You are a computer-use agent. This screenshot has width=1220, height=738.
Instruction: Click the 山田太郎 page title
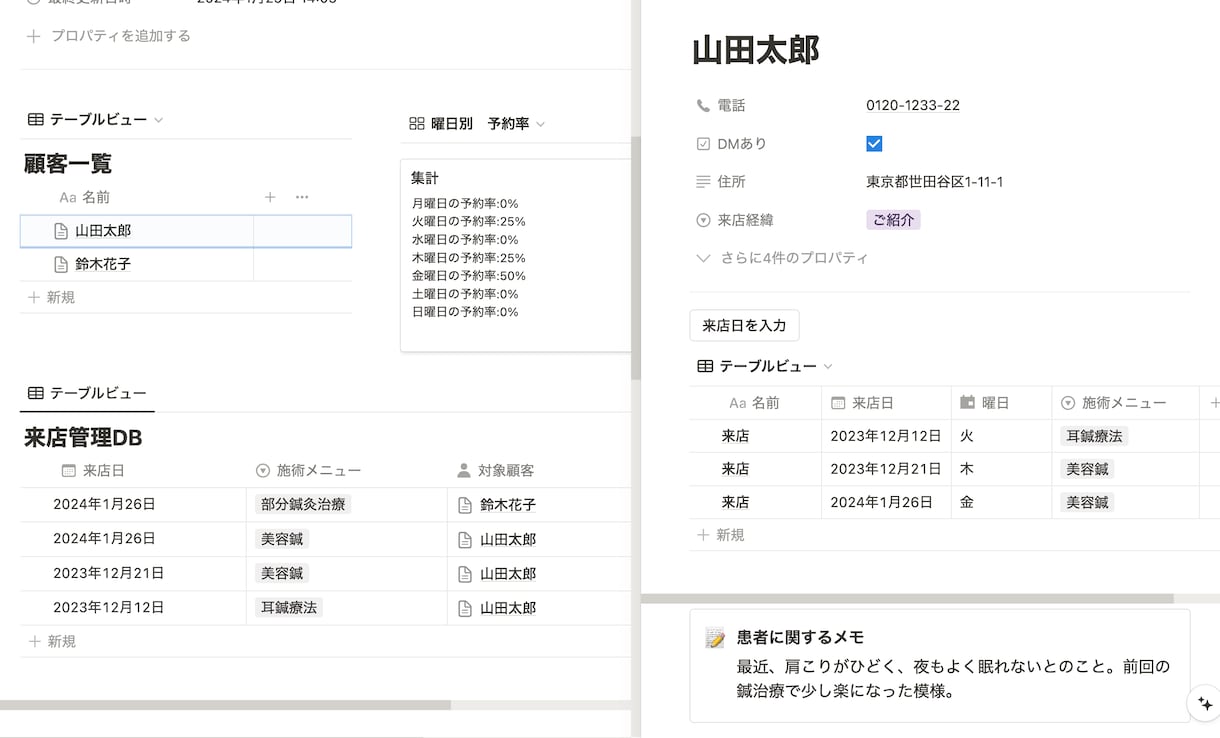755,50
